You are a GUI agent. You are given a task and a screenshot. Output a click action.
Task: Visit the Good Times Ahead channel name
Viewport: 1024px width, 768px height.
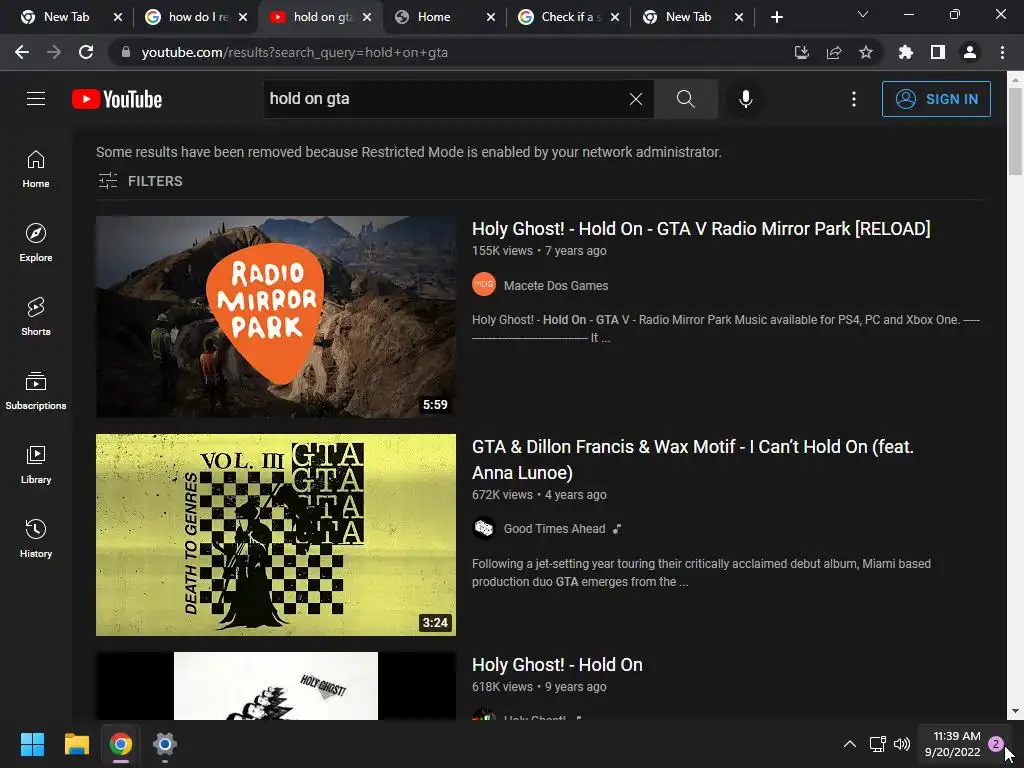(x=554, y=529)
